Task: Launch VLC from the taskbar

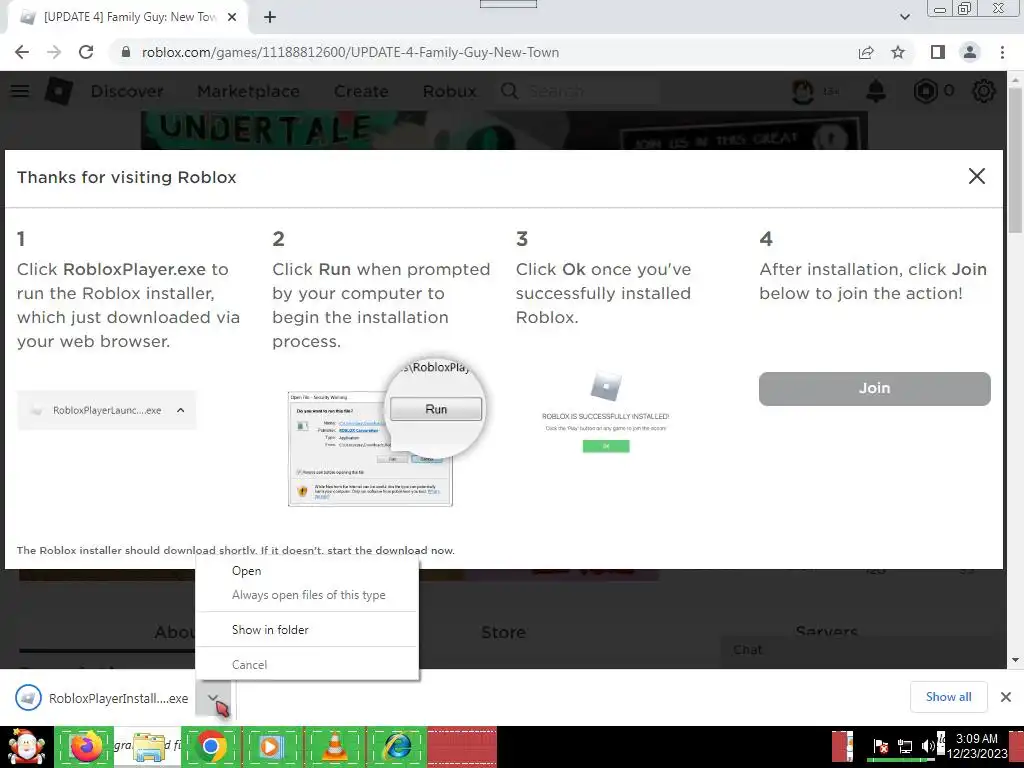Action: pyautogui.click(x=334, y=746)
